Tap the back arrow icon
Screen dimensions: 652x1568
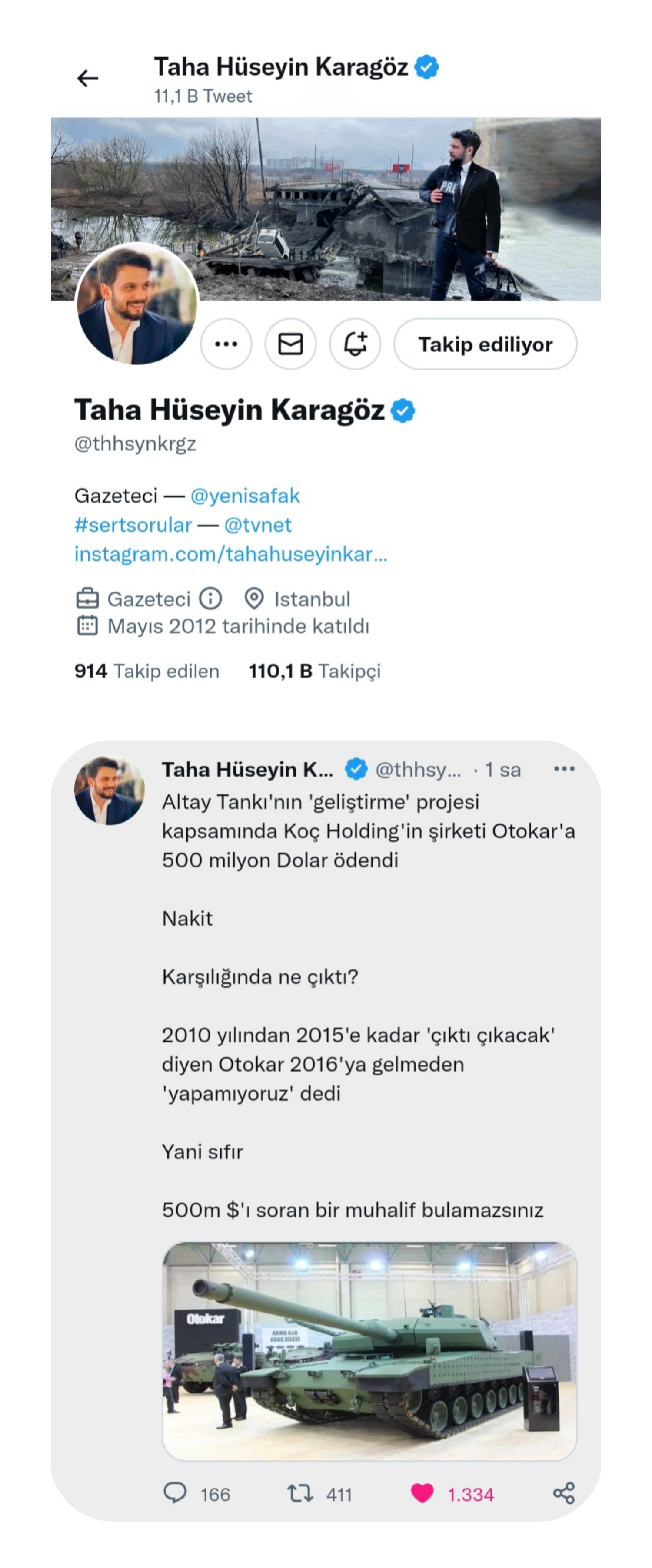pos(88,79)
